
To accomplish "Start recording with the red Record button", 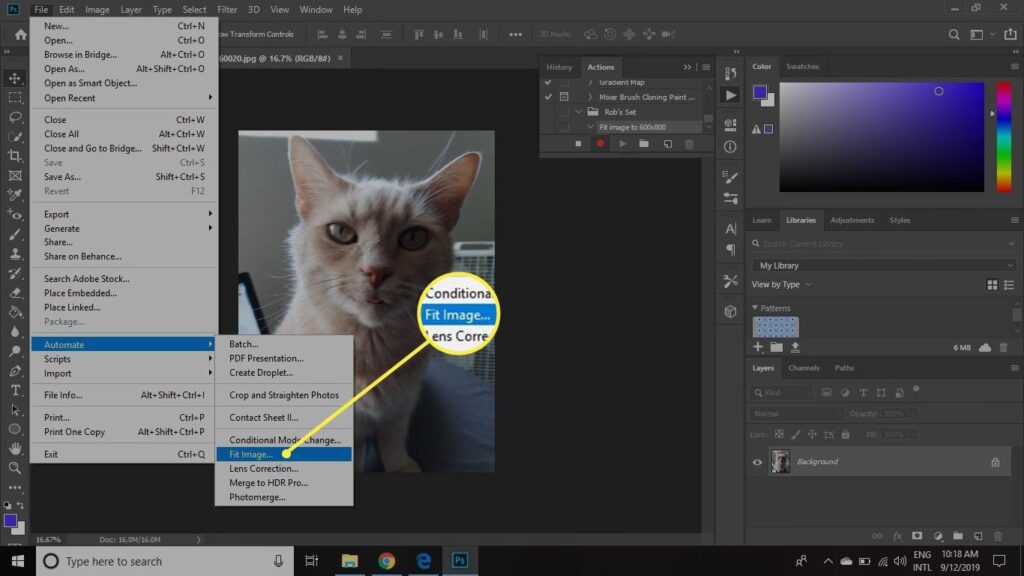I will (601, 144).
